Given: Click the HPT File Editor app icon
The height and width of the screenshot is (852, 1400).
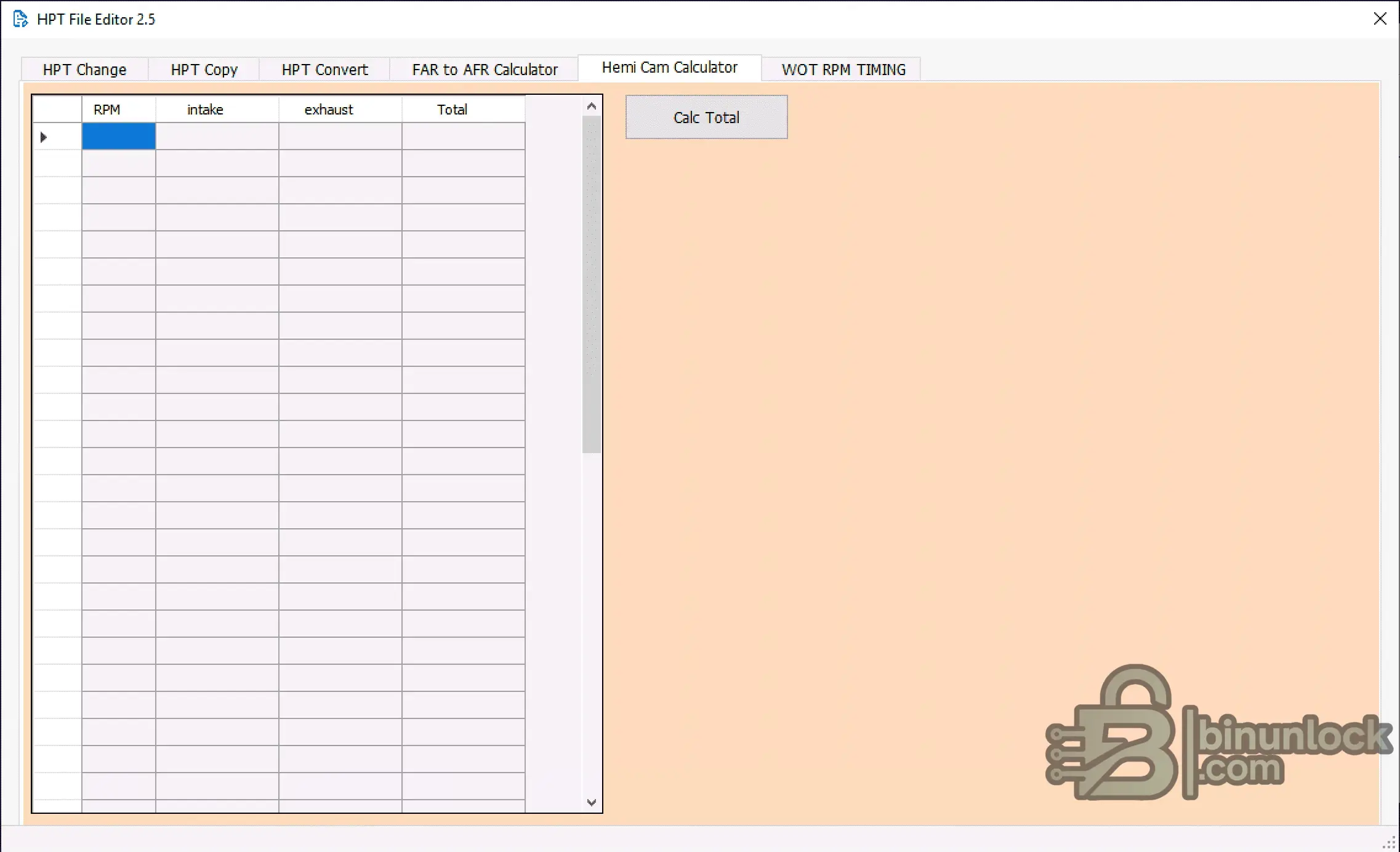Looking at the screenshot, I should 20,19.
